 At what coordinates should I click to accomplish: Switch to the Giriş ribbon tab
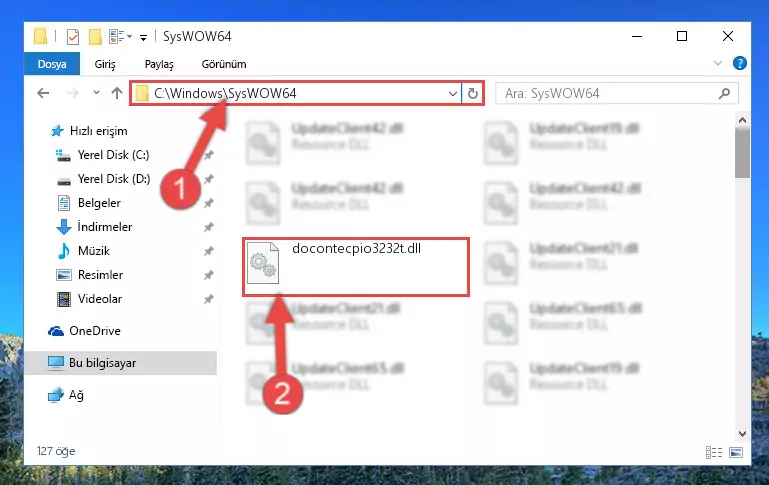(x=105, y=64)
